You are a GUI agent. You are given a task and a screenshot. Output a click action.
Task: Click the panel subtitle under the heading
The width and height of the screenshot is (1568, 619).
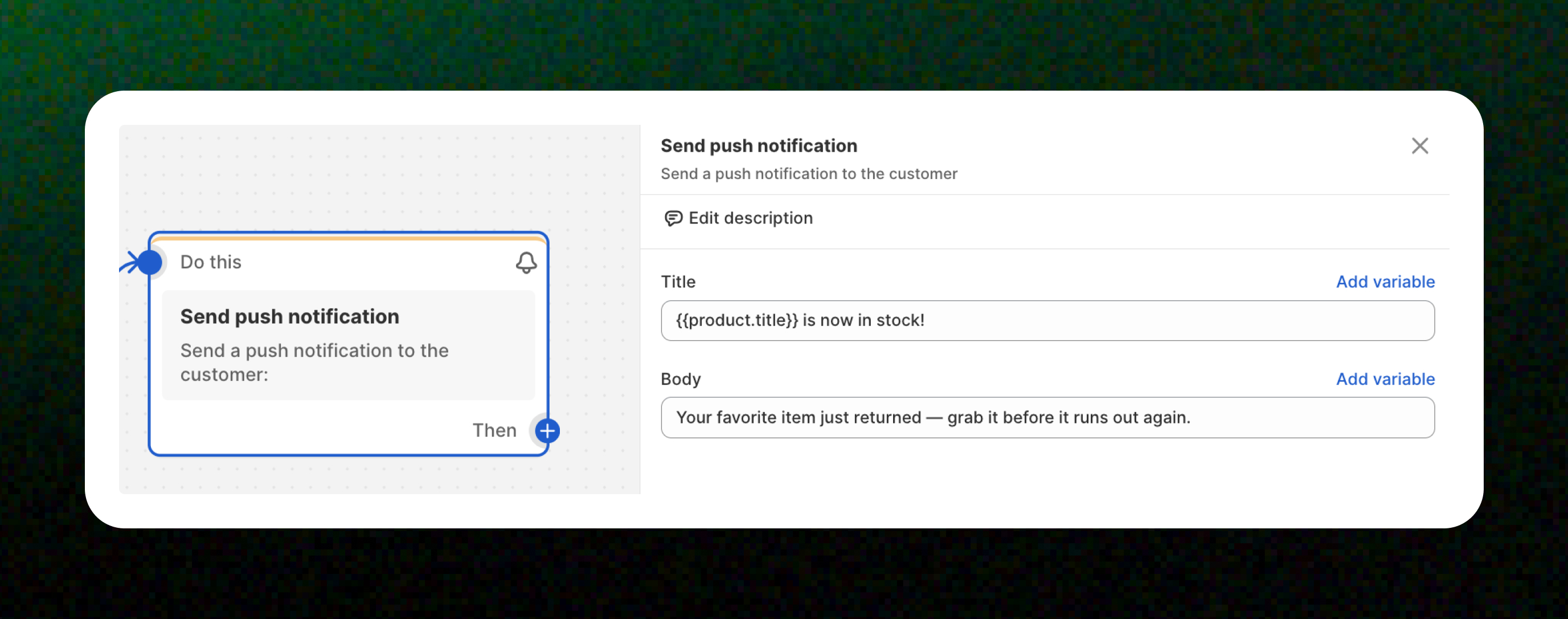tap(808, 174)
